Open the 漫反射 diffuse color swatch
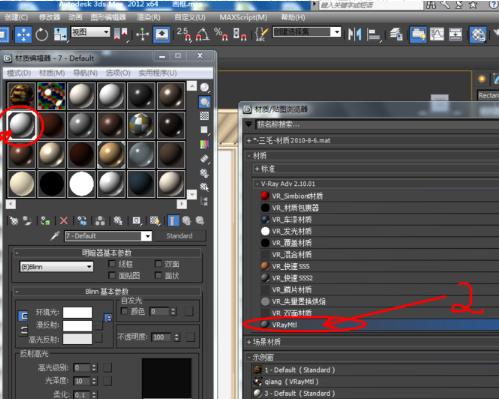 [x=77, y=326]
